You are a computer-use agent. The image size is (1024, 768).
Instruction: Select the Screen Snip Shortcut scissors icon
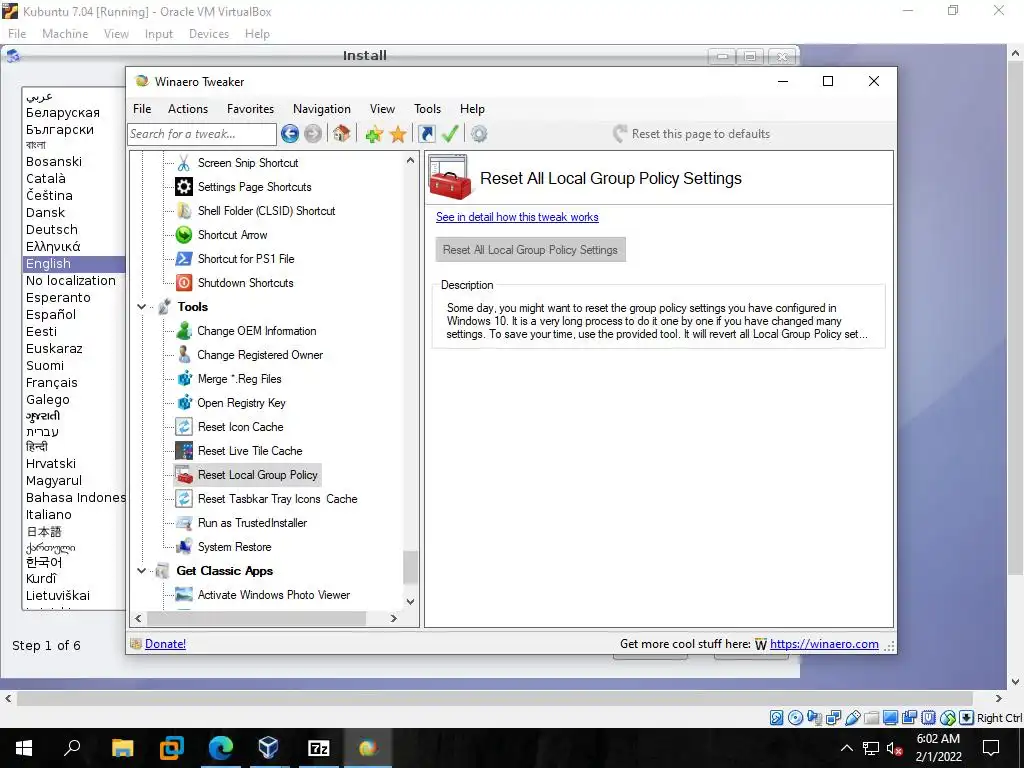pos(184,163)
